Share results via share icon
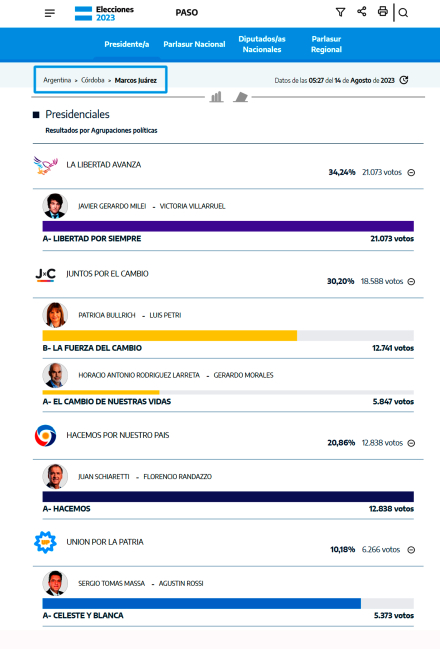The height and width of the screenshot is (649, 440). point(362,11)
